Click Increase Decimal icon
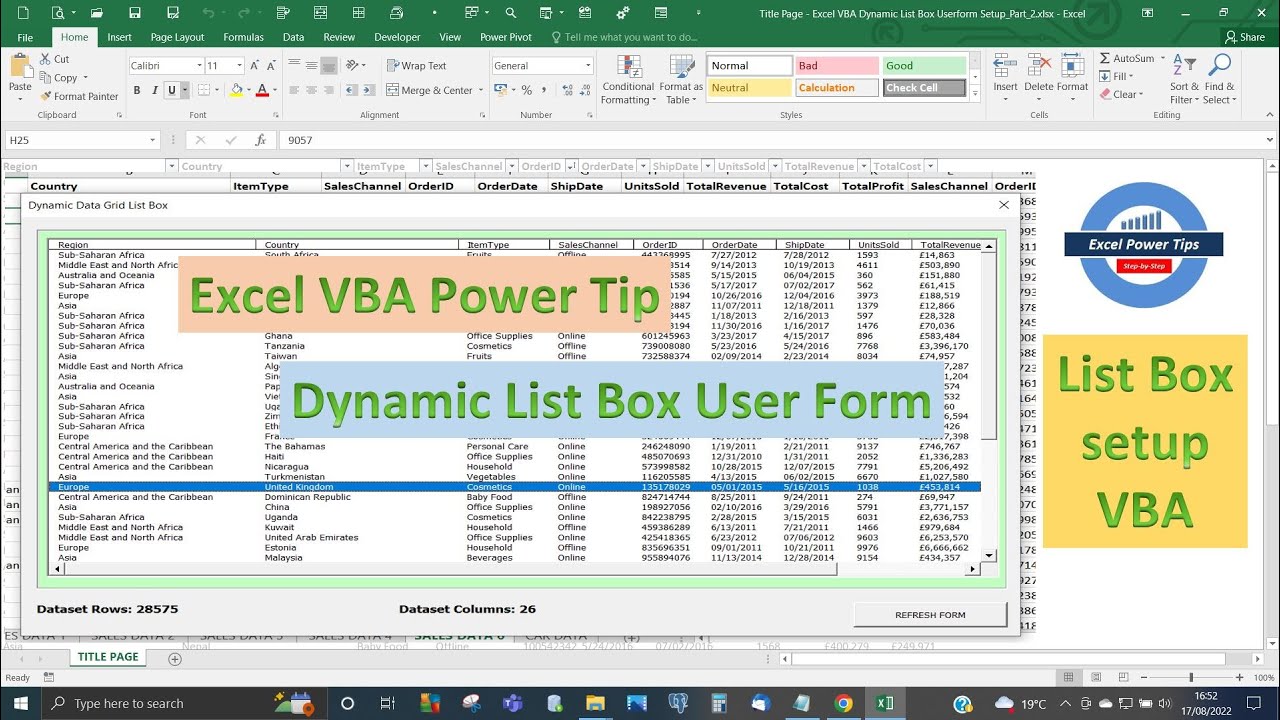Viewport: 1280px width, 720px height. tap(565, 90)
